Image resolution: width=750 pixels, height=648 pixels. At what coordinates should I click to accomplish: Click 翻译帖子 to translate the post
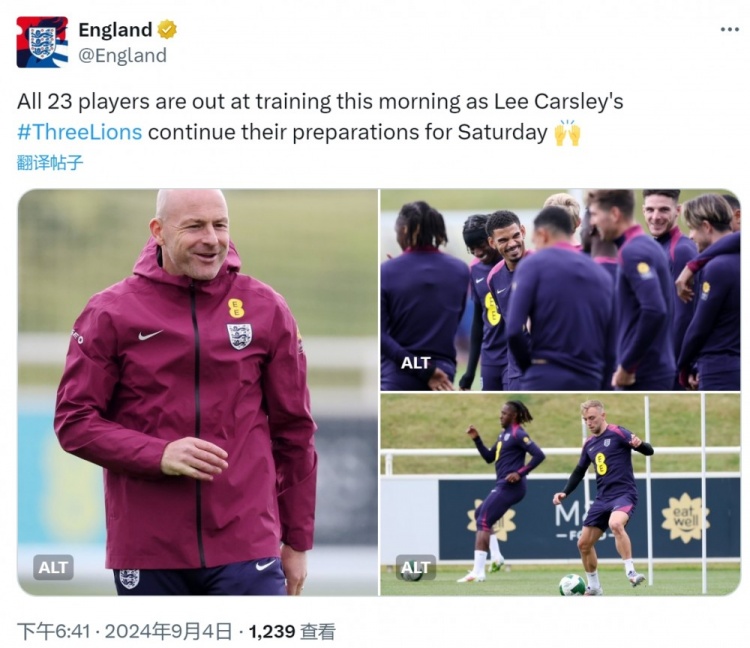pyautogui.click(x=50, y=163)
